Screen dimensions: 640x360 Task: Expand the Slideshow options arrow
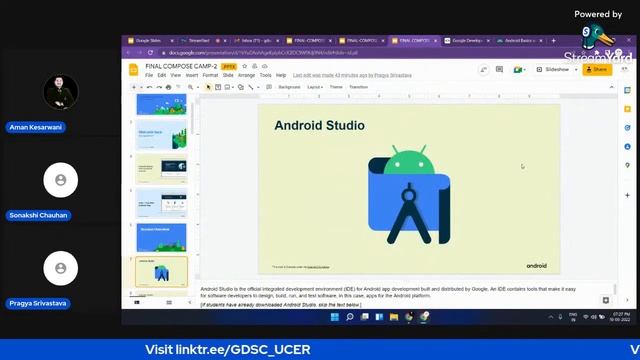click(576, 70)
